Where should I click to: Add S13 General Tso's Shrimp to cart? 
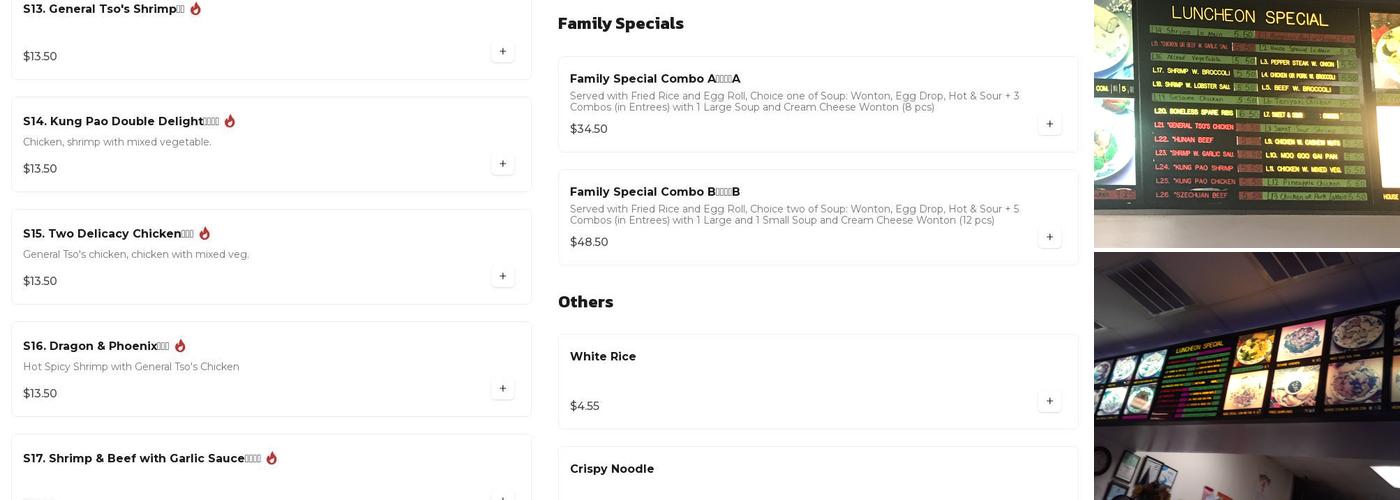coord(502,52)
